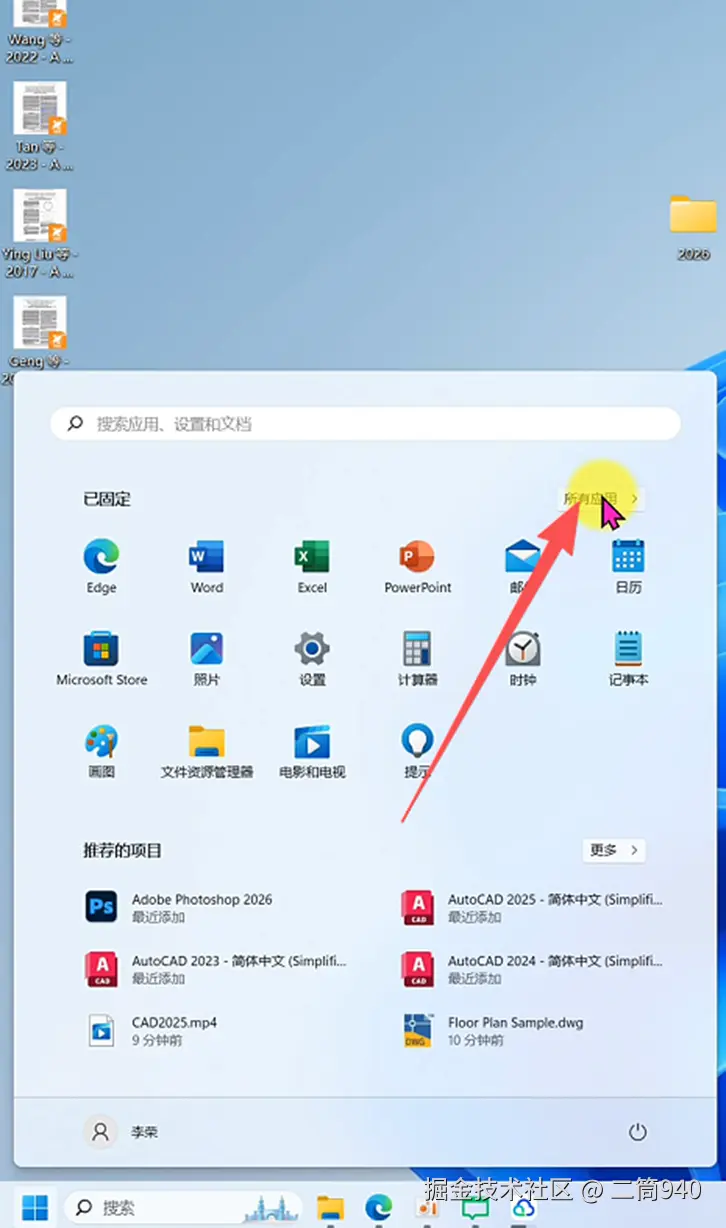Open the Clock (时钟) app
The width and height of the screenshot is (726, 1228).
click(x=522, y=657)
